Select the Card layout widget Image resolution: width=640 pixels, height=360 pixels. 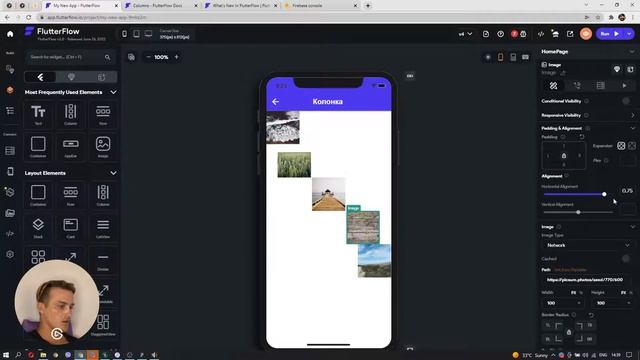[71, 228]
